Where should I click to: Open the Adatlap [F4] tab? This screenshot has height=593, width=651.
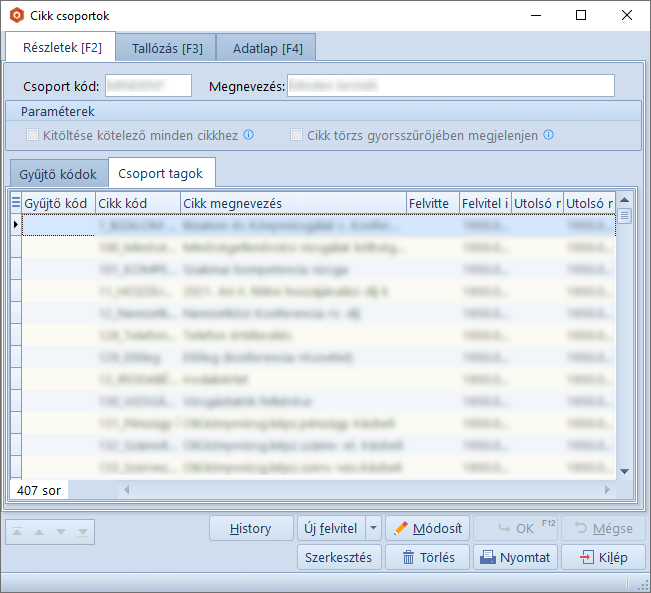267,48
